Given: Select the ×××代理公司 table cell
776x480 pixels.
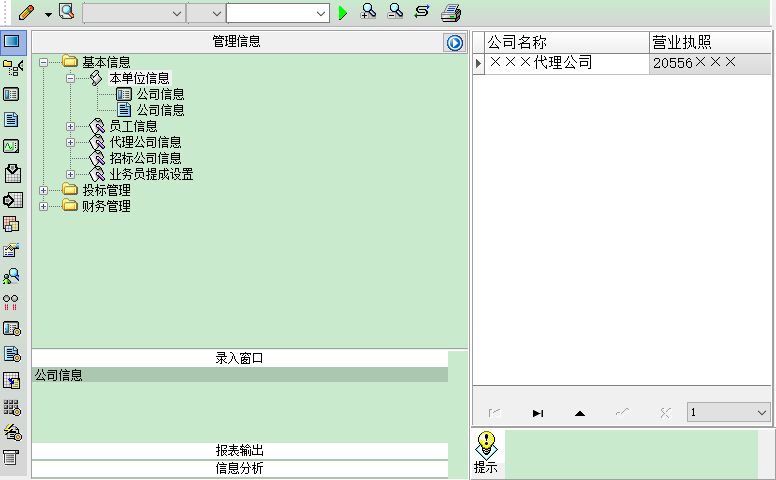Looking at the screenshot, I should (567, 63).
